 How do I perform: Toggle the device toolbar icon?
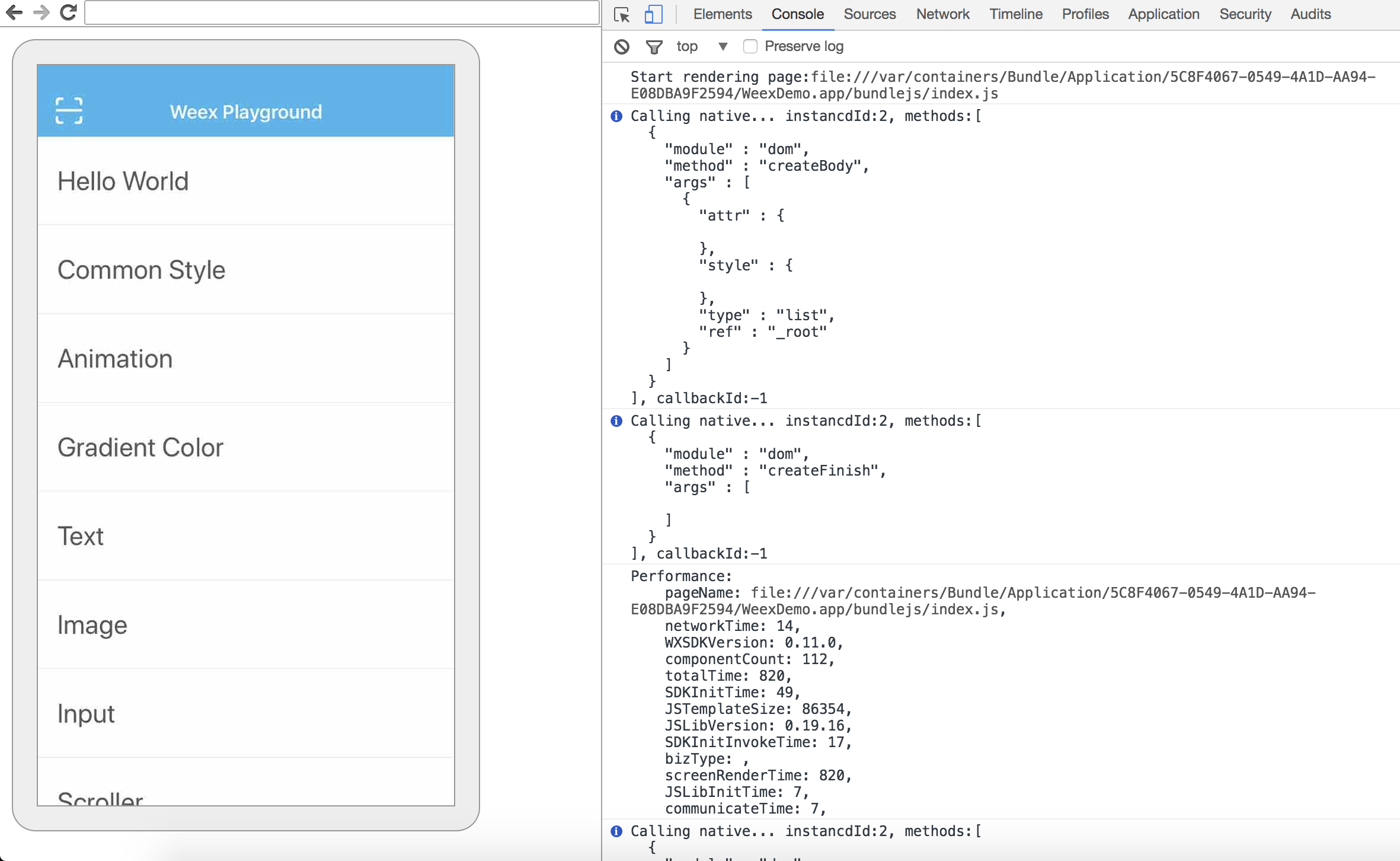pyautogui.click(x=653, y=14)
